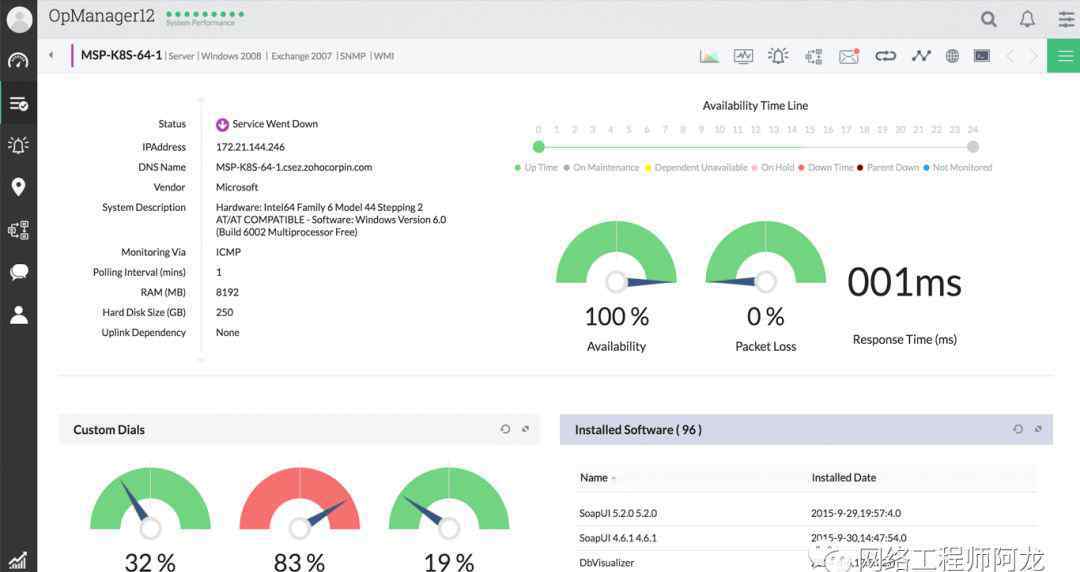
Task: Click the Dependent Unavailable legend item
Action: [x=696, y=167]
